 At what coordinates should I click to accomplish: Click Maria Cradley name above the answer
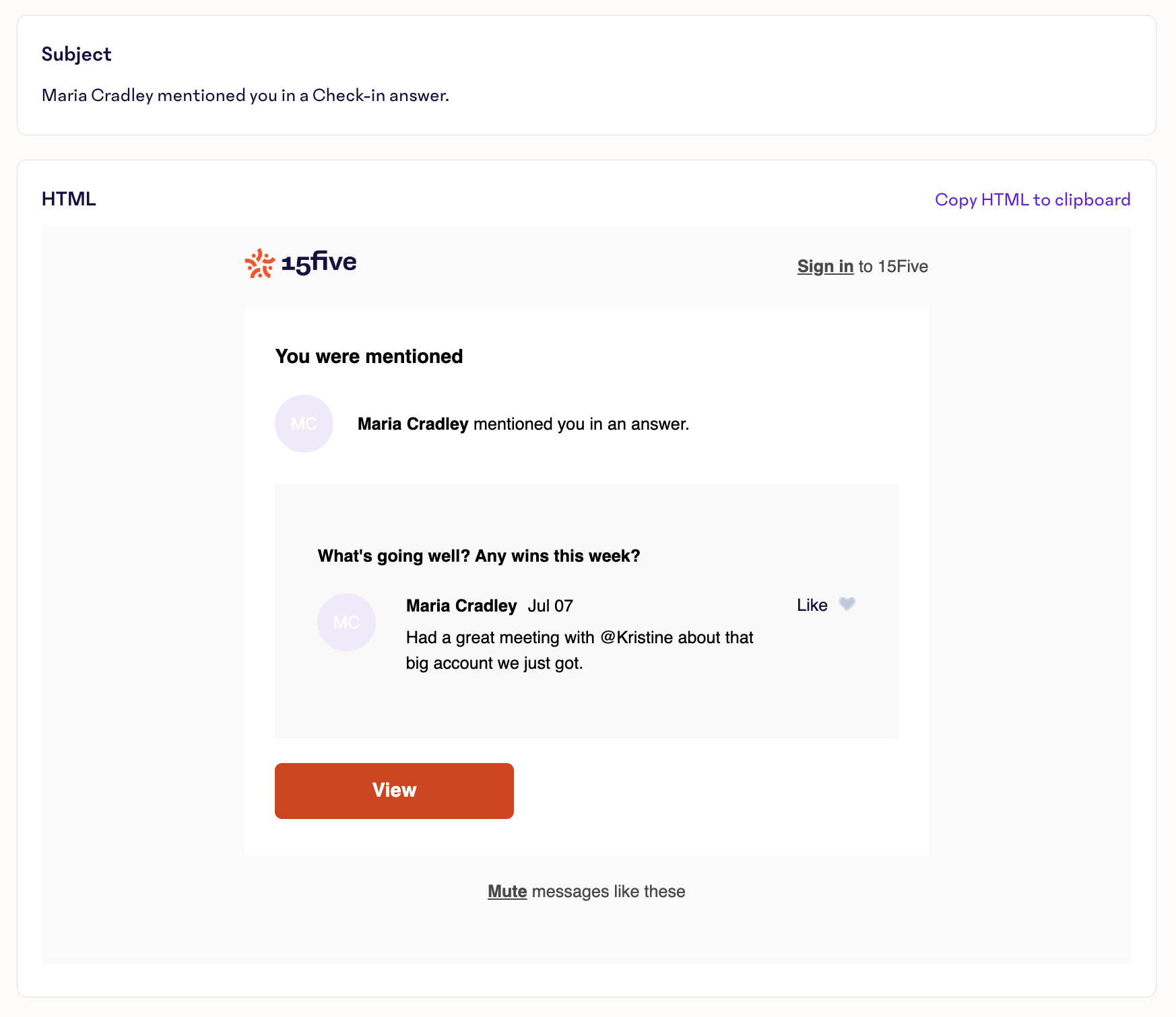461,606
